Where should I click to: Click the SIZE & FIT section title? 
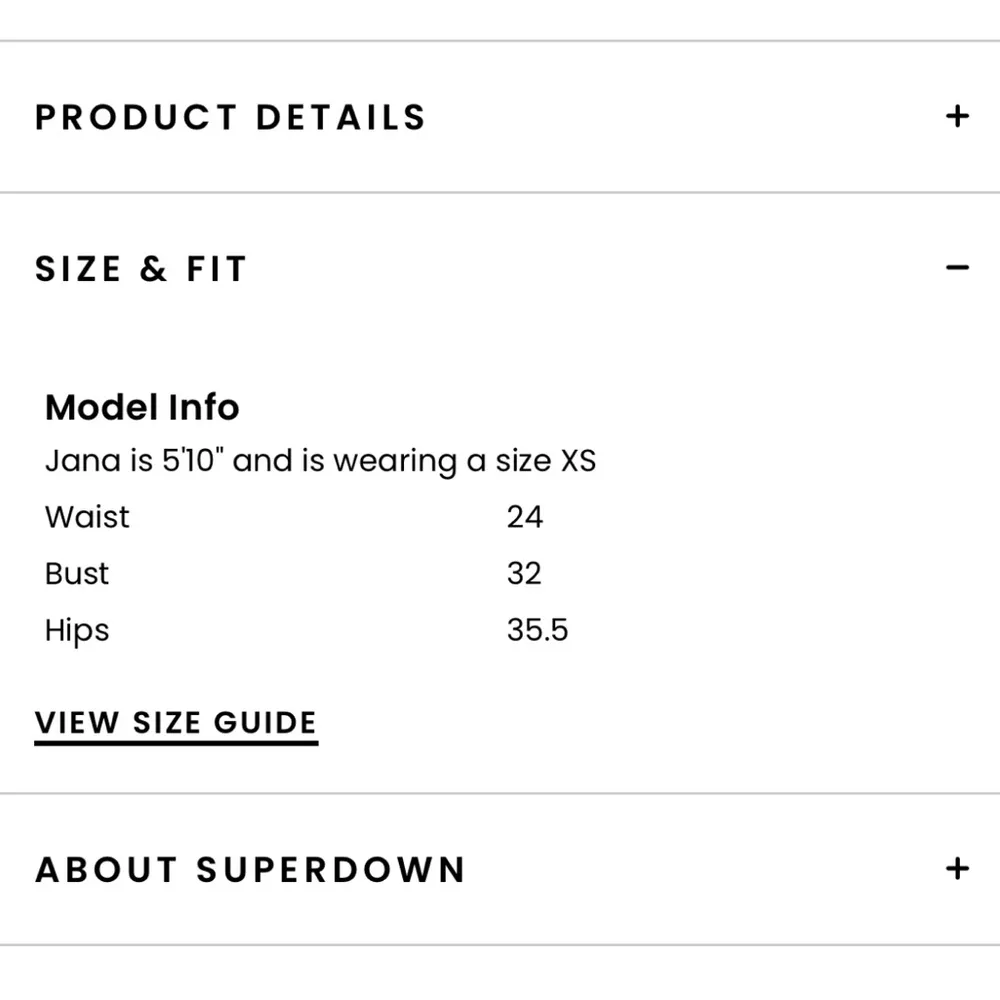(141, 267)
